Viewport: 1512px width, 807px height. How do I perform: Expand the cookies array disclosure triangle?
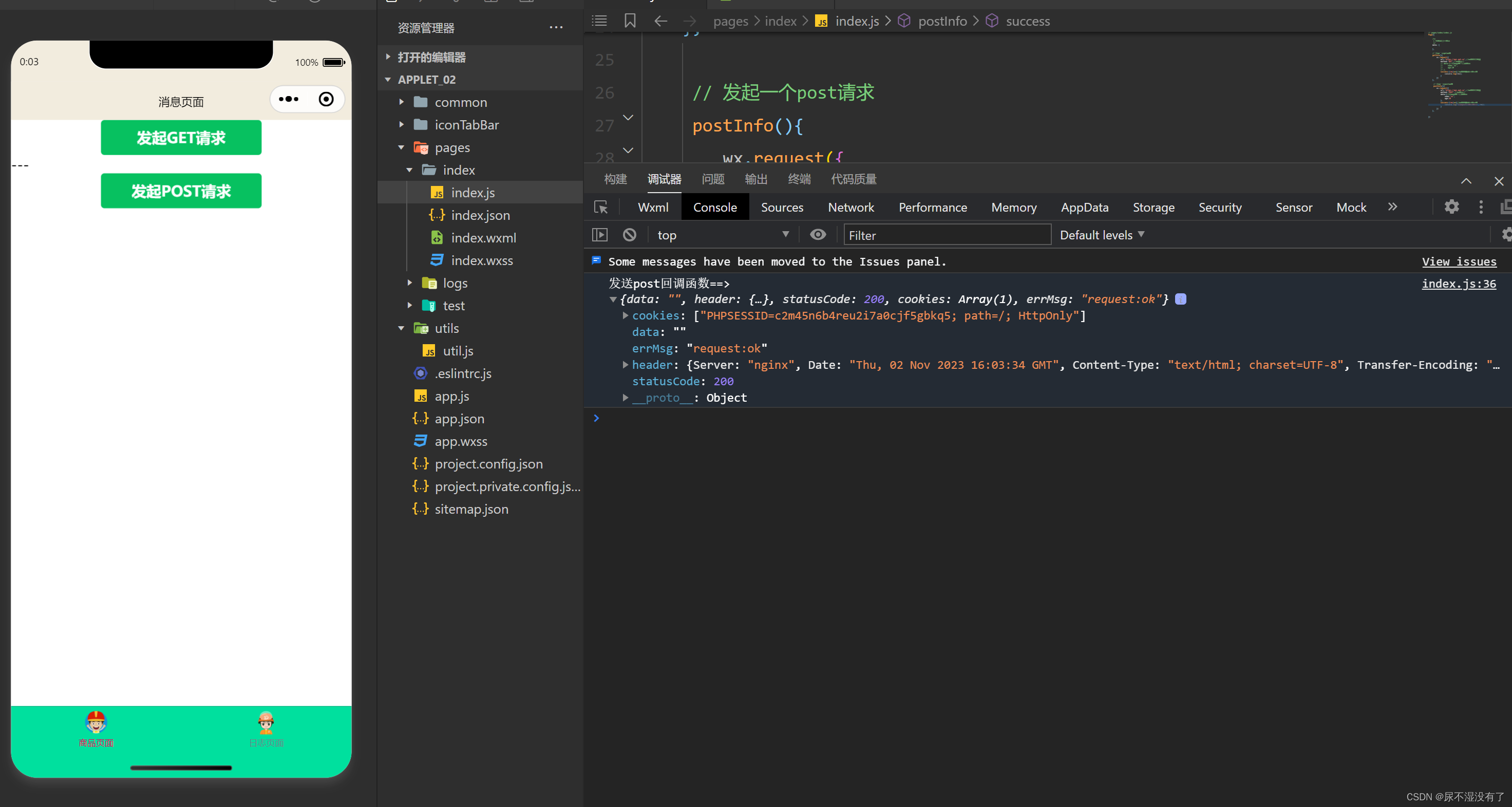pos(624,315)
